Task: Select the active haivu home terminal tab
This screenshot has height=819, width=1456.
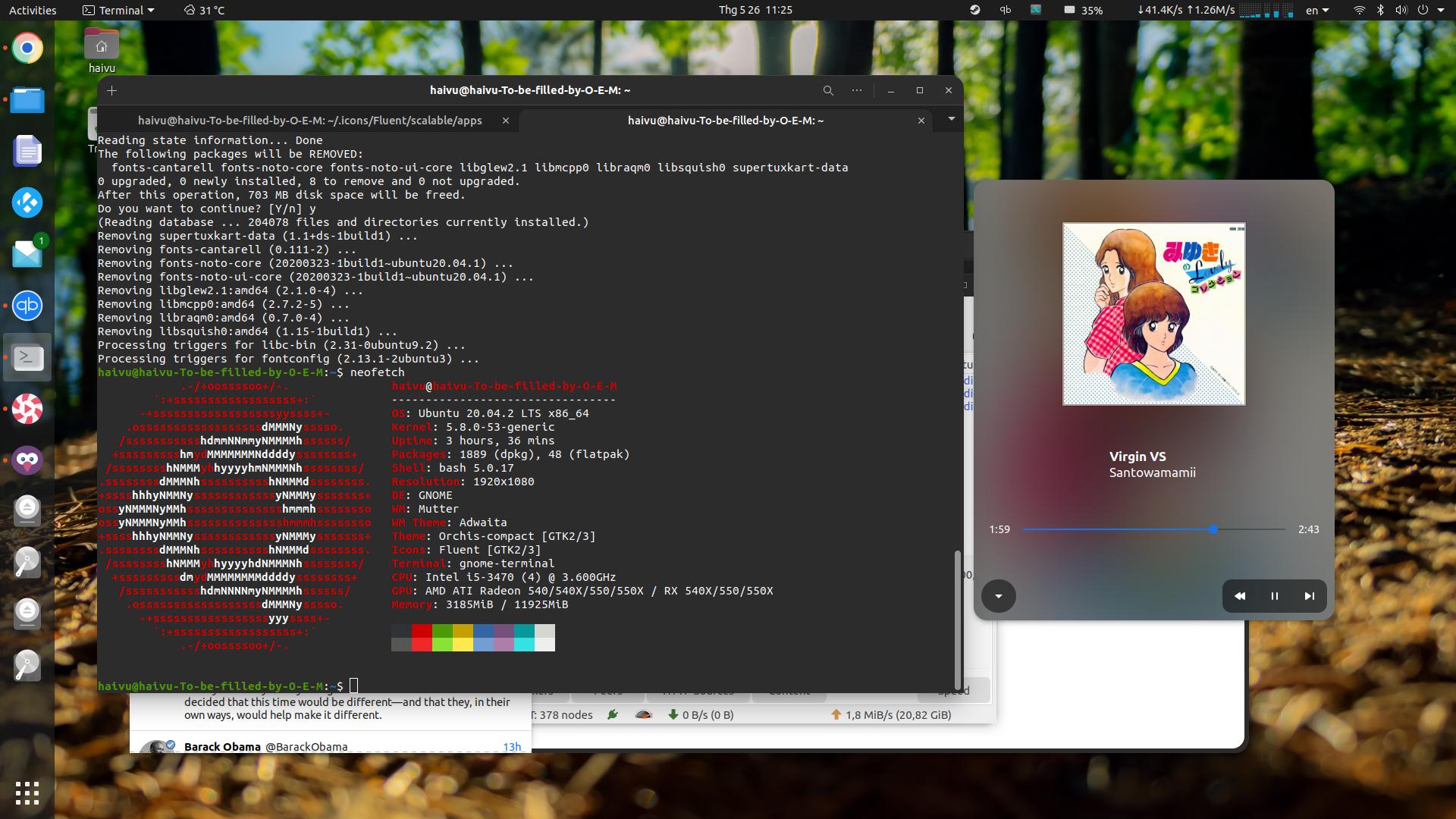Action: pyautogui.click(x=725, y=121)
